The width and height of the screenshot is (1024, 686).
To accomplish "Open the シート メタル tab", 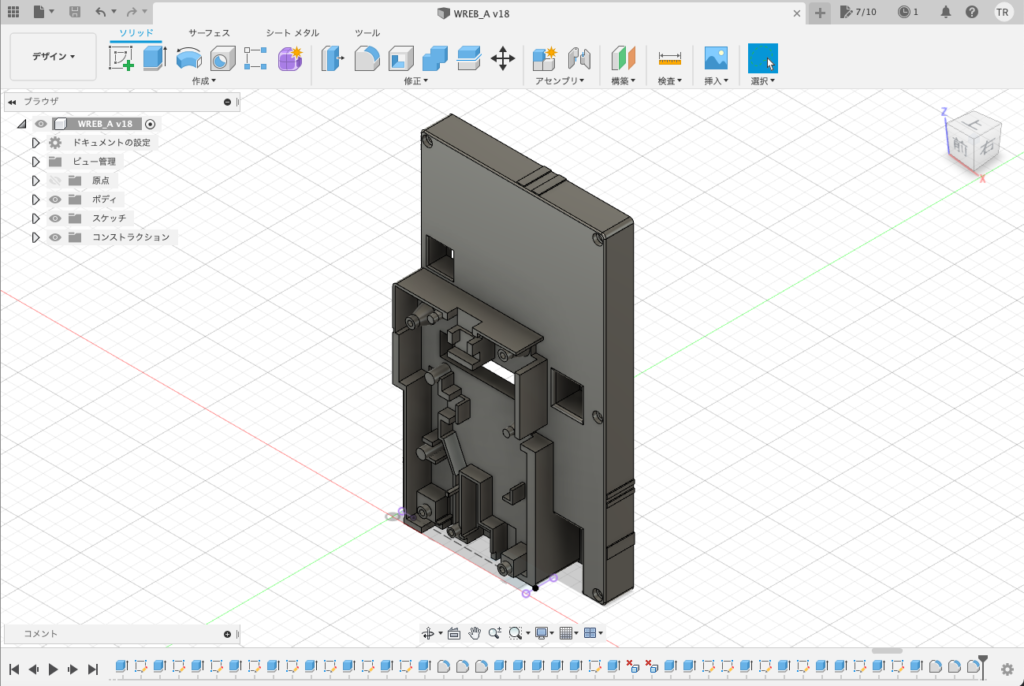I will pyautogui.click(x=292, y=33).
